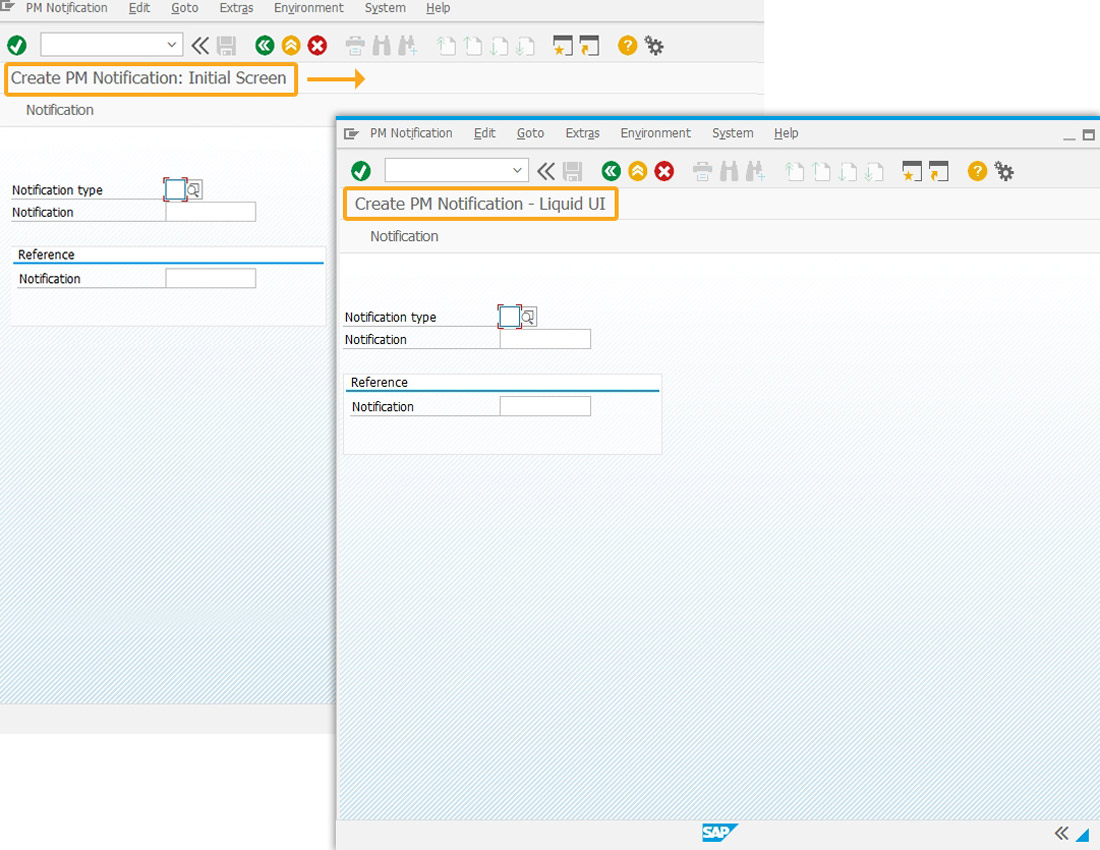1100x850 pixels.
Task: Click Last Page icon in back window
Action: pyautogui.click(x=525, y=46)
